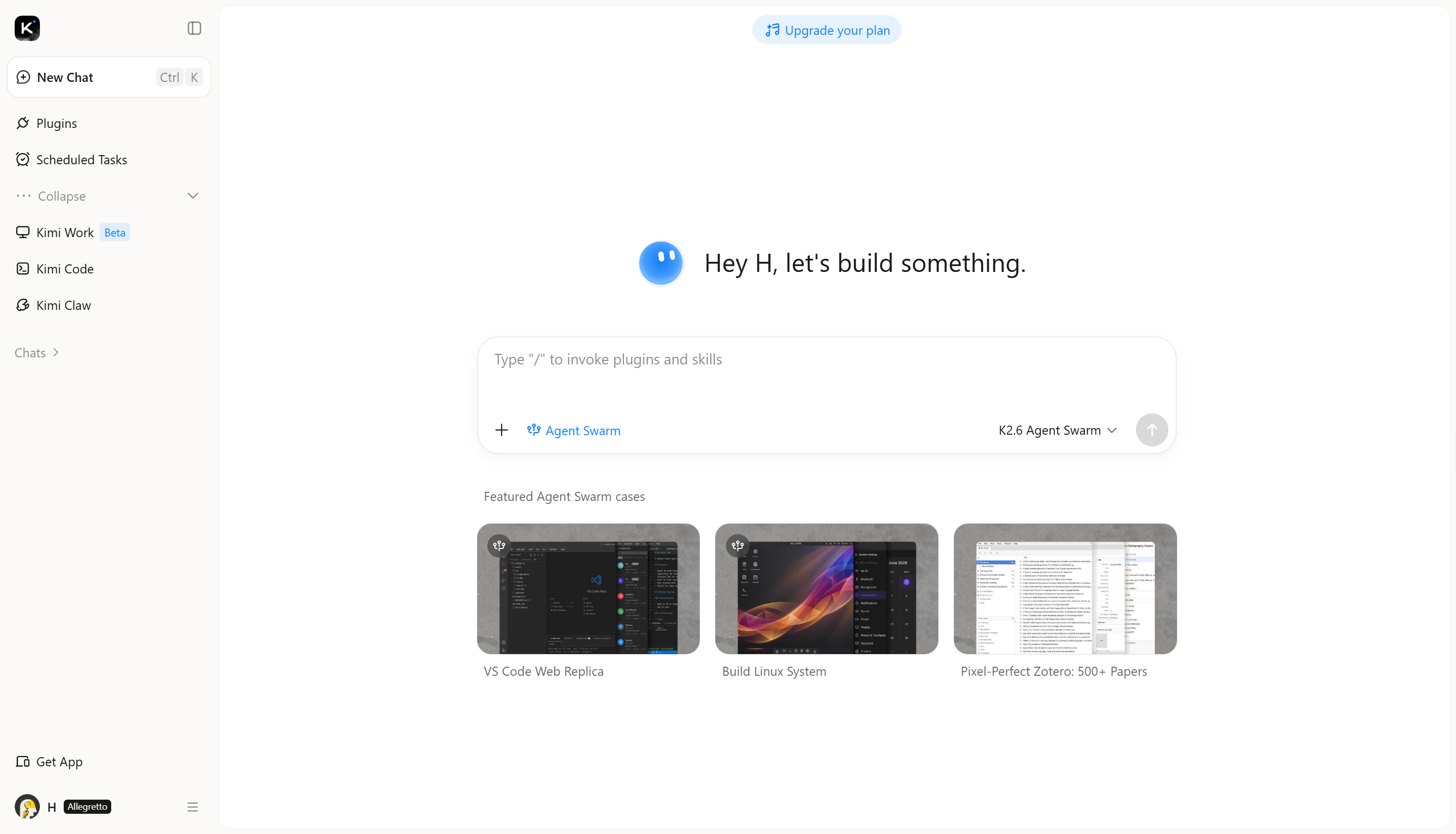The image size is (1456, 834).
Task: Click the Kimi logo icon
Action: click(x=27, y=28)
